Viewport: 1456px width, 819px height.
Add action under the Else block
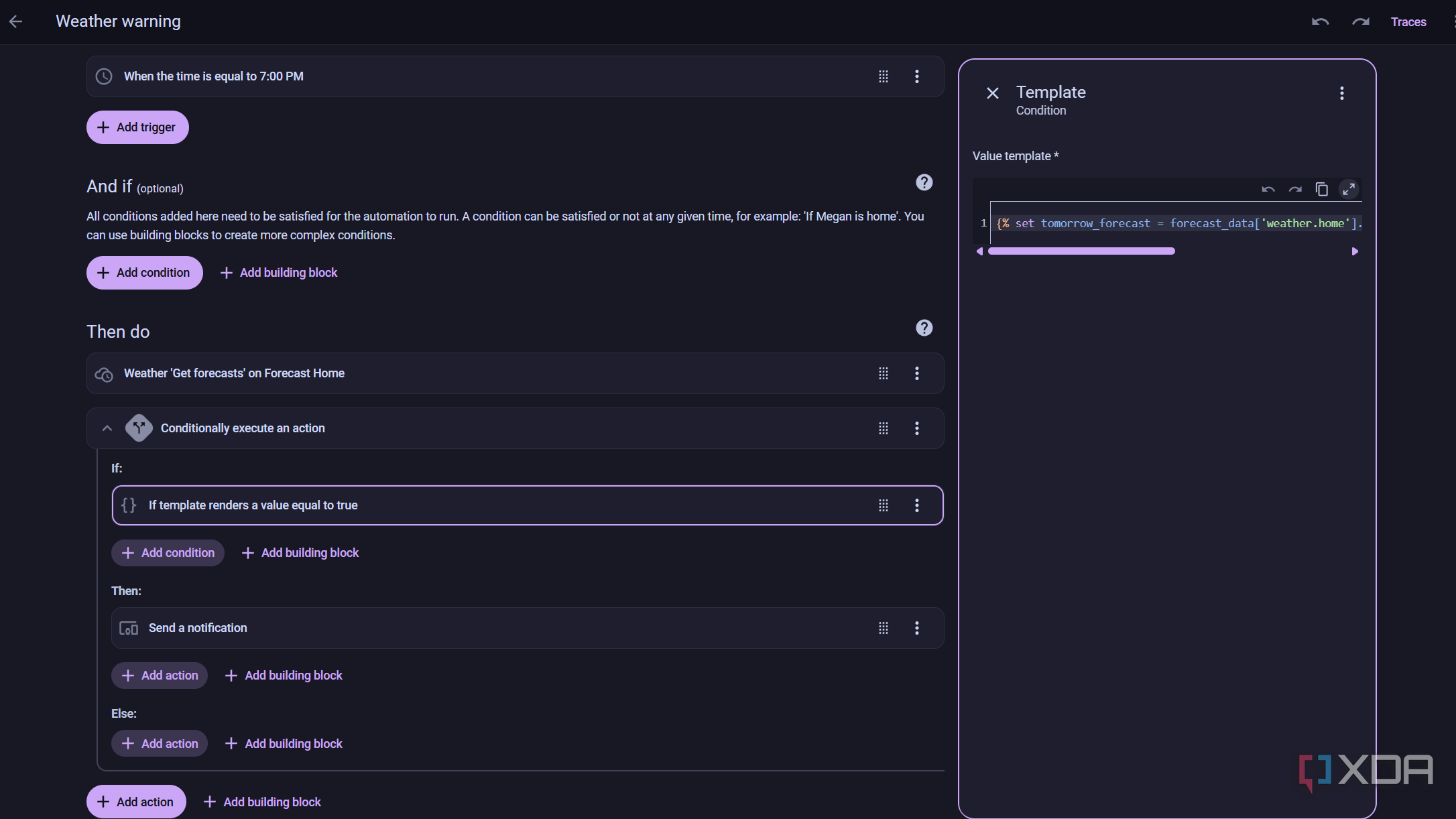point(160,744)
